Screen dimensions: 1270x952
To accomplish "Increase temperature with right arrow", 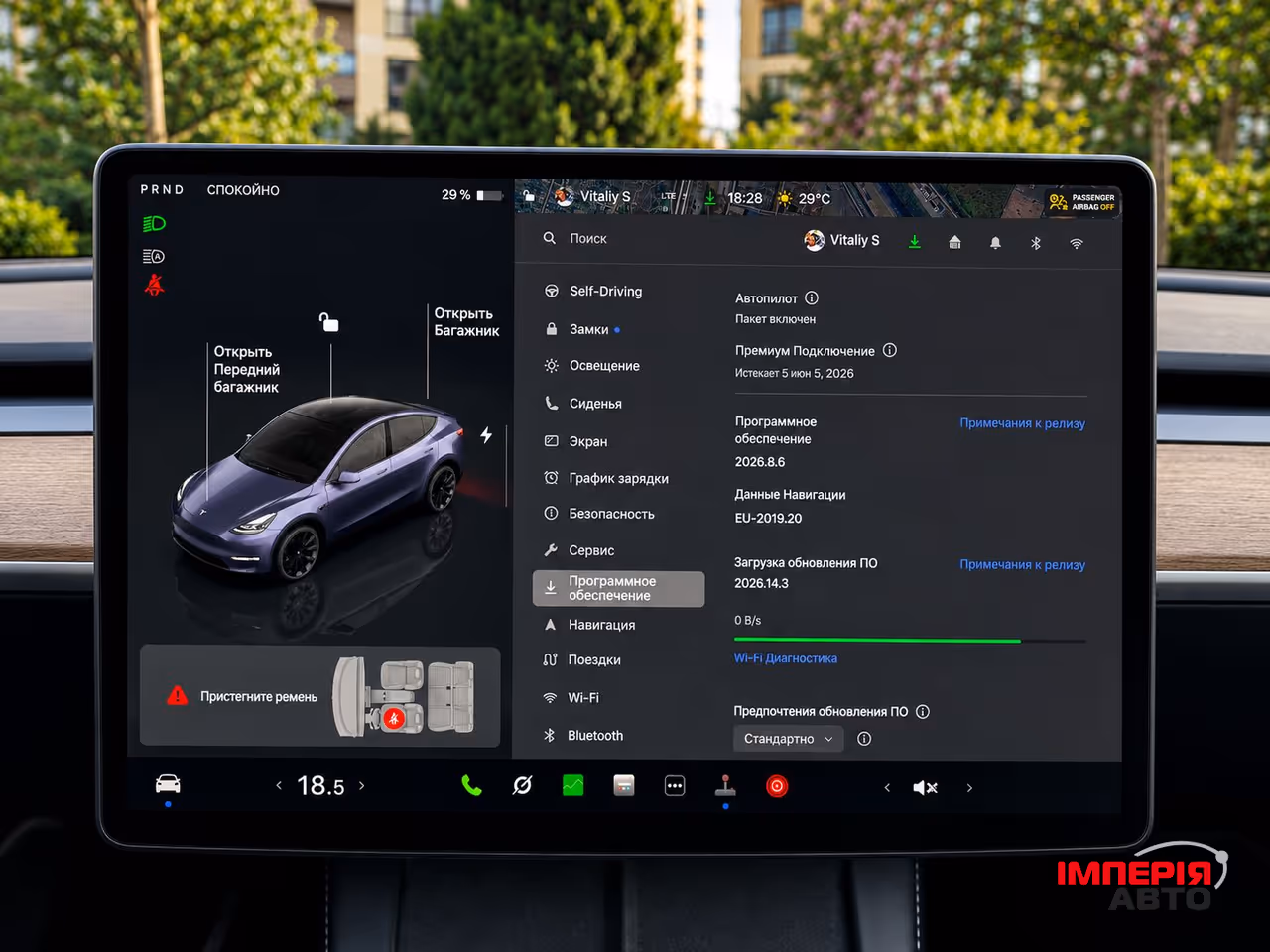I will click(362, 786).
